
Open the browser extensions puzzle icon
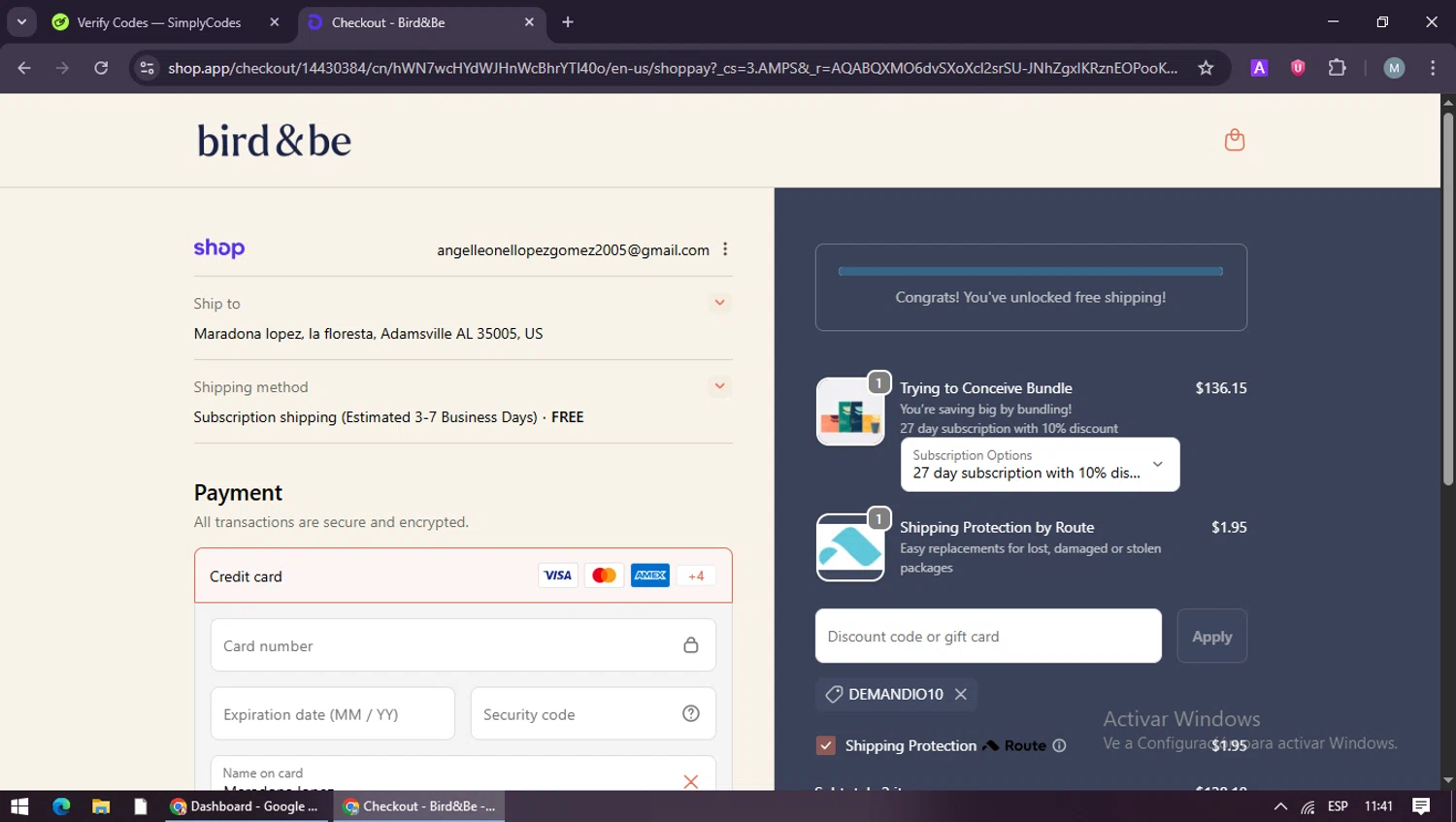[x=1337, y=68]
